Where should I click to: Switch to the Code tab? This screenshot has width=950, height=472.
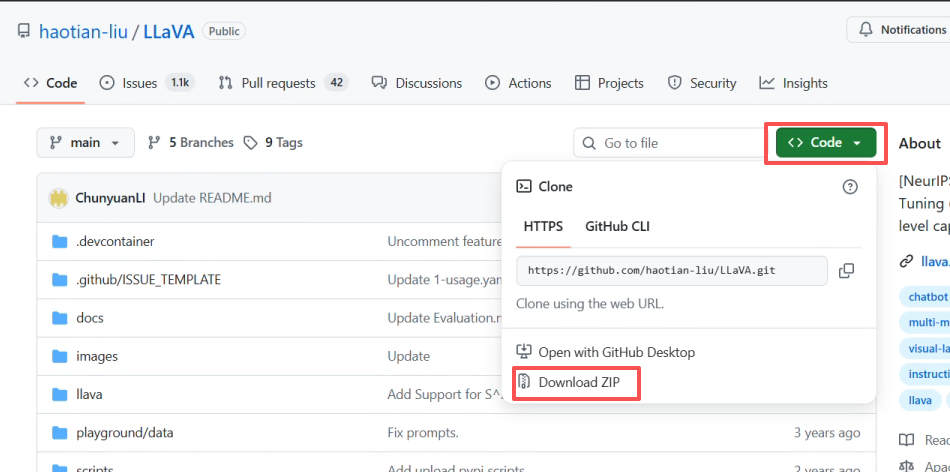pyautogui.click(x=50, y=83)
